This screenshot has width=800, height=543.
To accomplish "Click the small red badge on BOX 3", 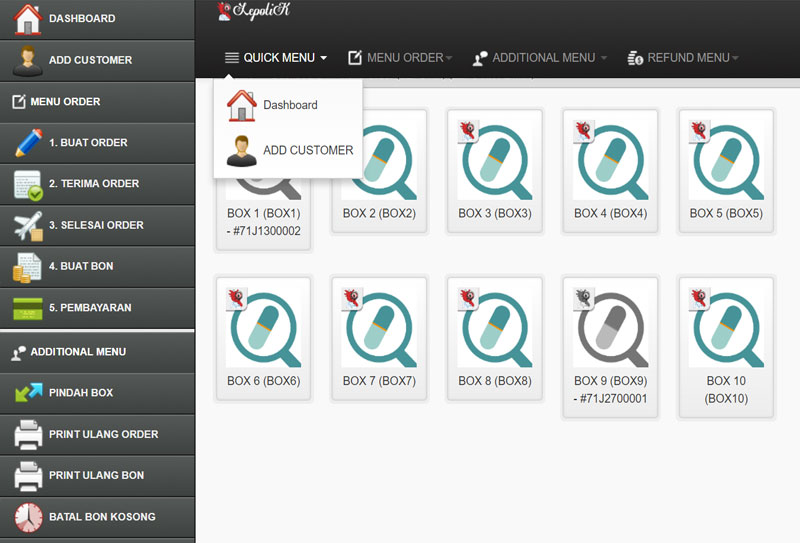I will pyautogui.click(x=468, y=132).
